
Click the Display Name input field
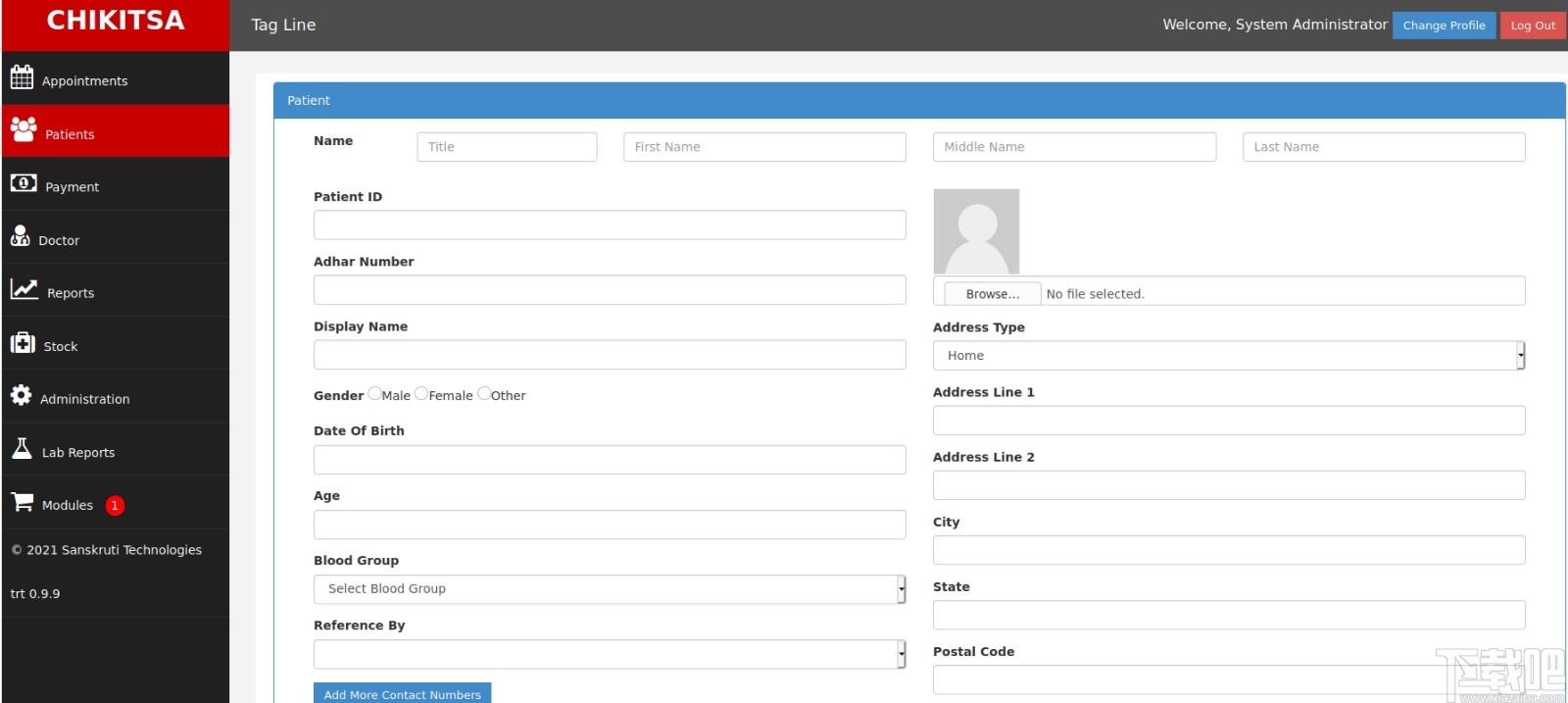click(610, 355)
